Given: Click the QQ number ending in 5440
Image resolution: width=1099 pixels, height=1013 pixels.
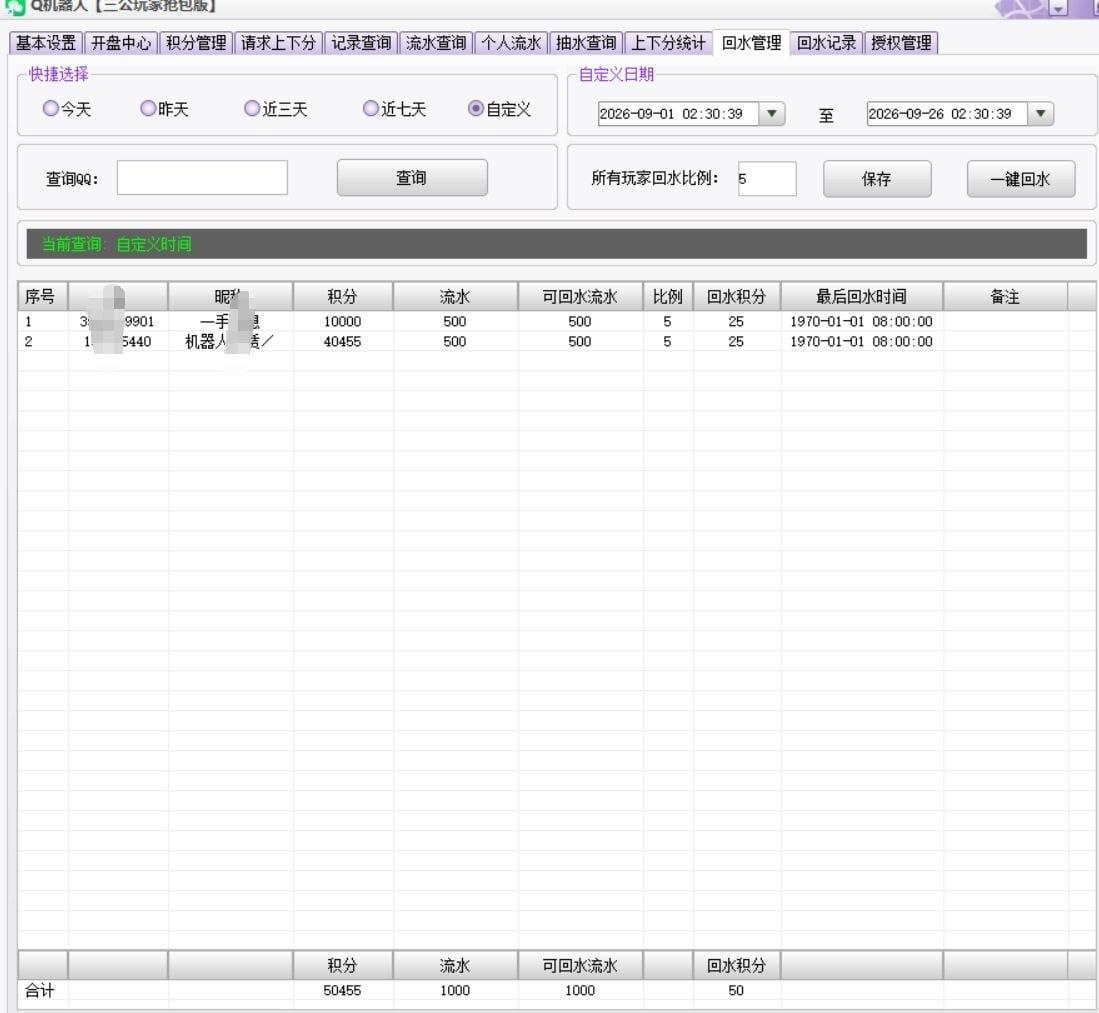Looking at the screenshot, I should tap(117, 342).
